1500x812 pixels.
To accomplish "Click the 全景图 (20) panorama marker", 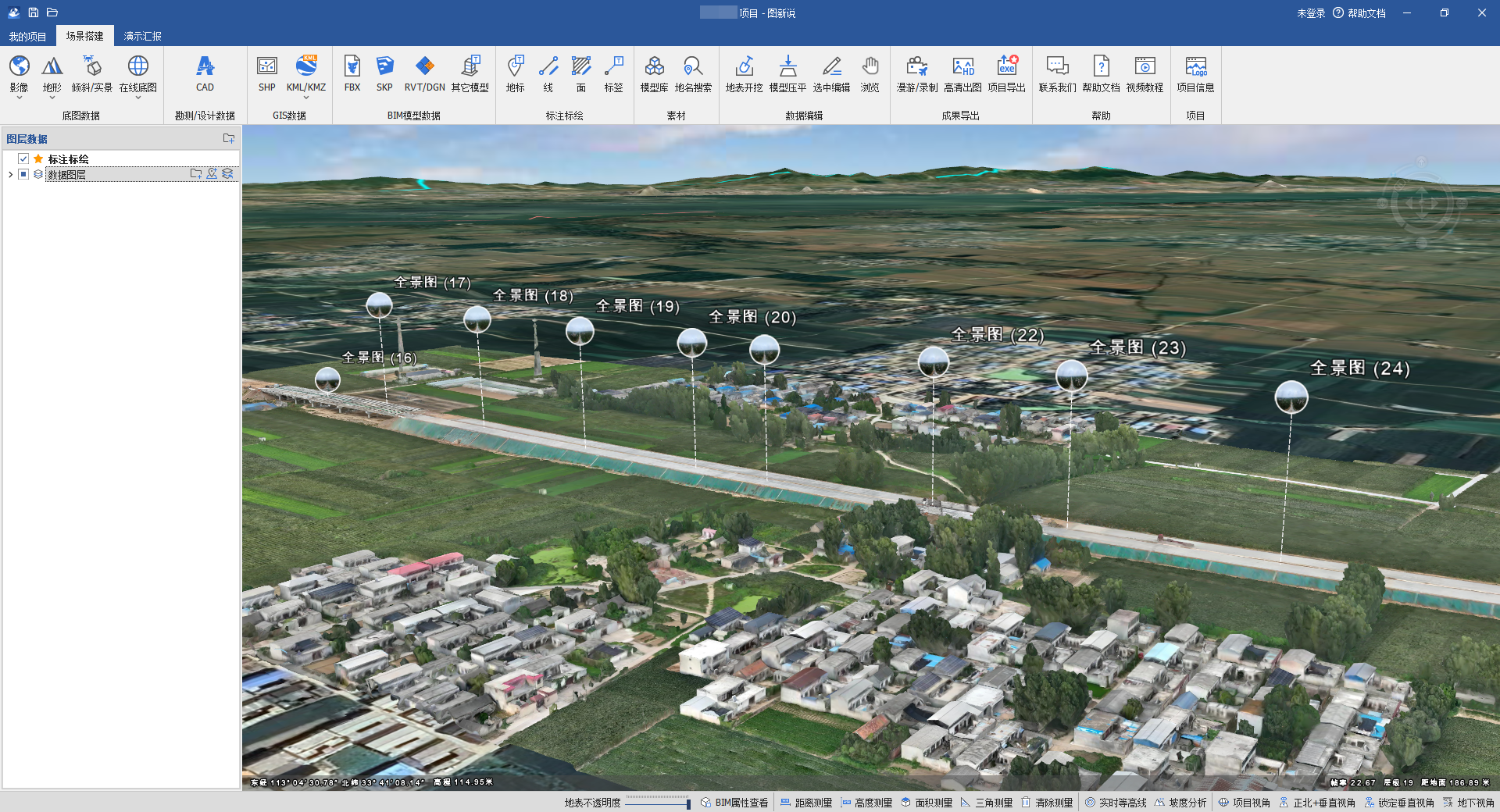I will click(764, 349).
